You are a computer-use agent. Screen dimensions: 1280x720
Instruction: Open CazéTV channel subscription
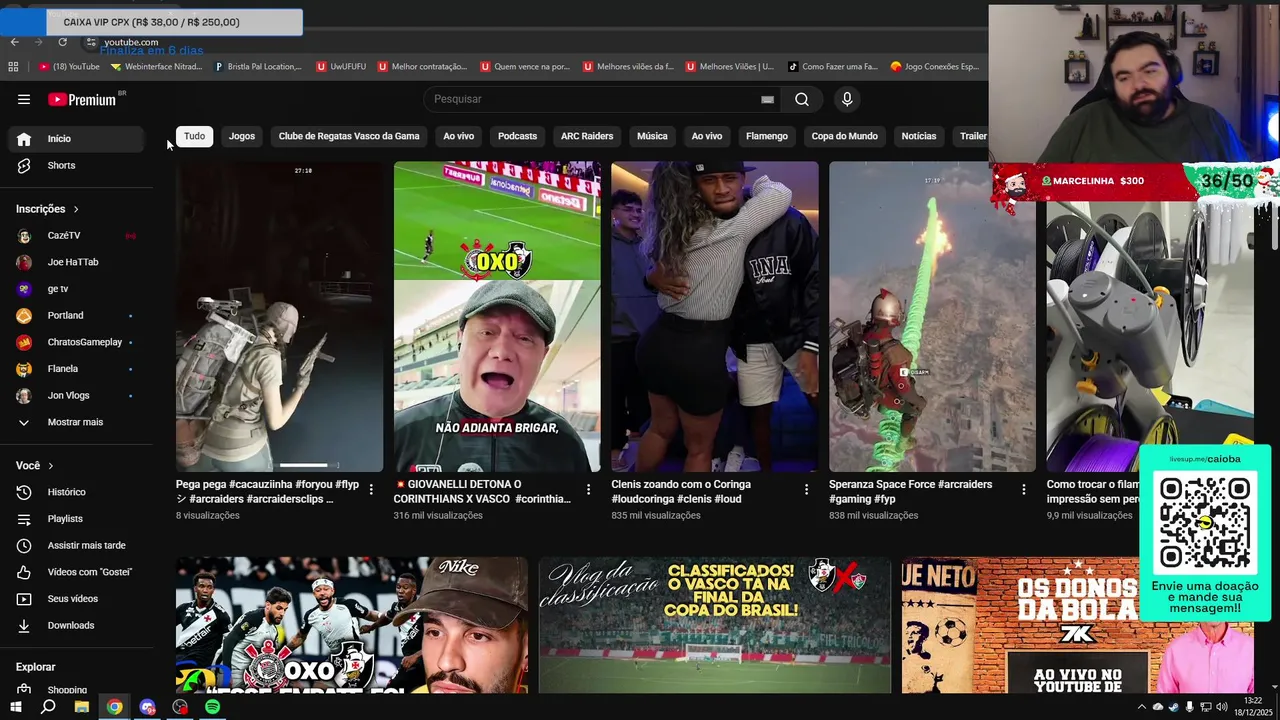coord(76,235)
